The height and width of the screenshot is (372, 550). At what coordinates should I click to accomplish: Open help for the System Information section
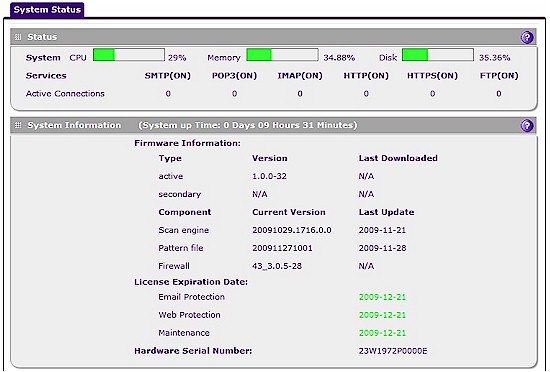[x=527, y=126]
